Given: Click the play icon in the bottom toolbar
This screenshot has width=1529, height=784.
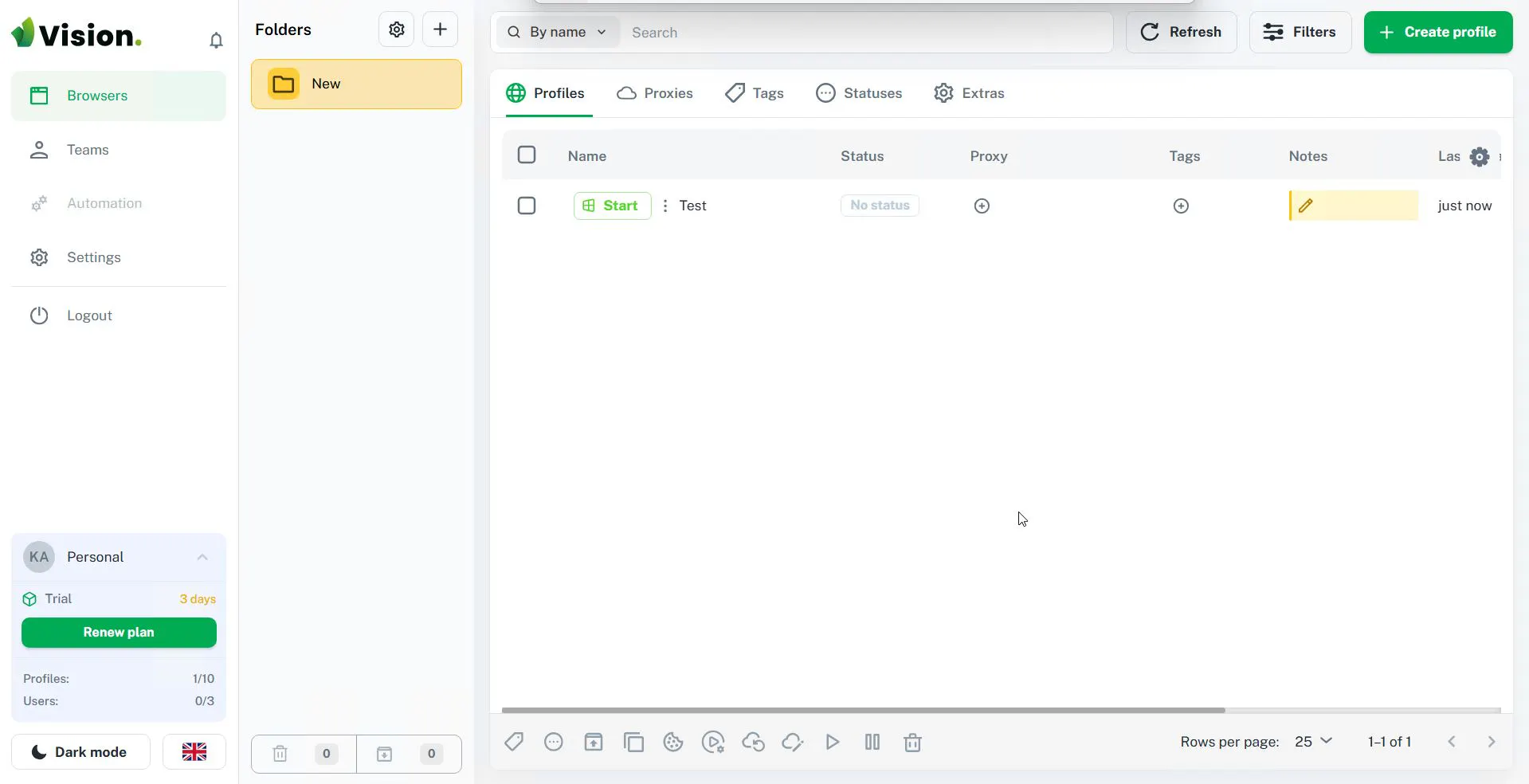Looking at the screenshot, I should (833, 742).
